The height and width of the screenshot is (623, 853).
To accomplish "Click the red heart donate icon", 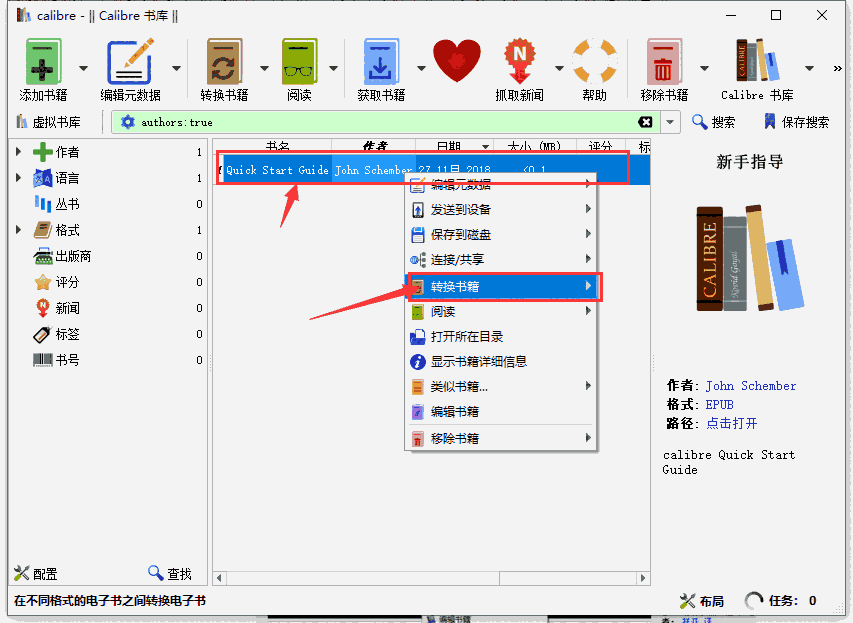I will coord(457,60).
